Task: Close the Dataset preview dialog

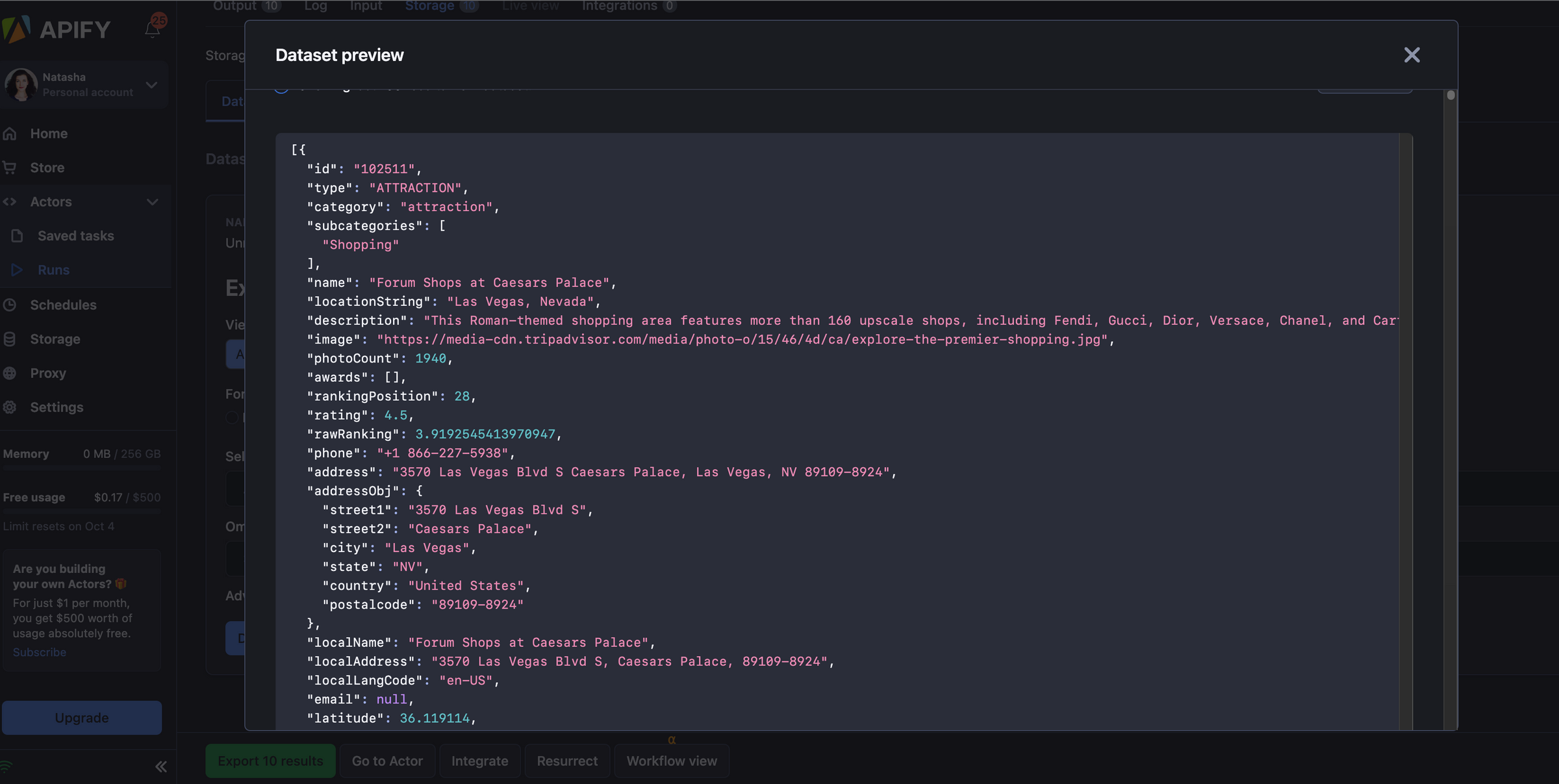Action: [1412, 55]
